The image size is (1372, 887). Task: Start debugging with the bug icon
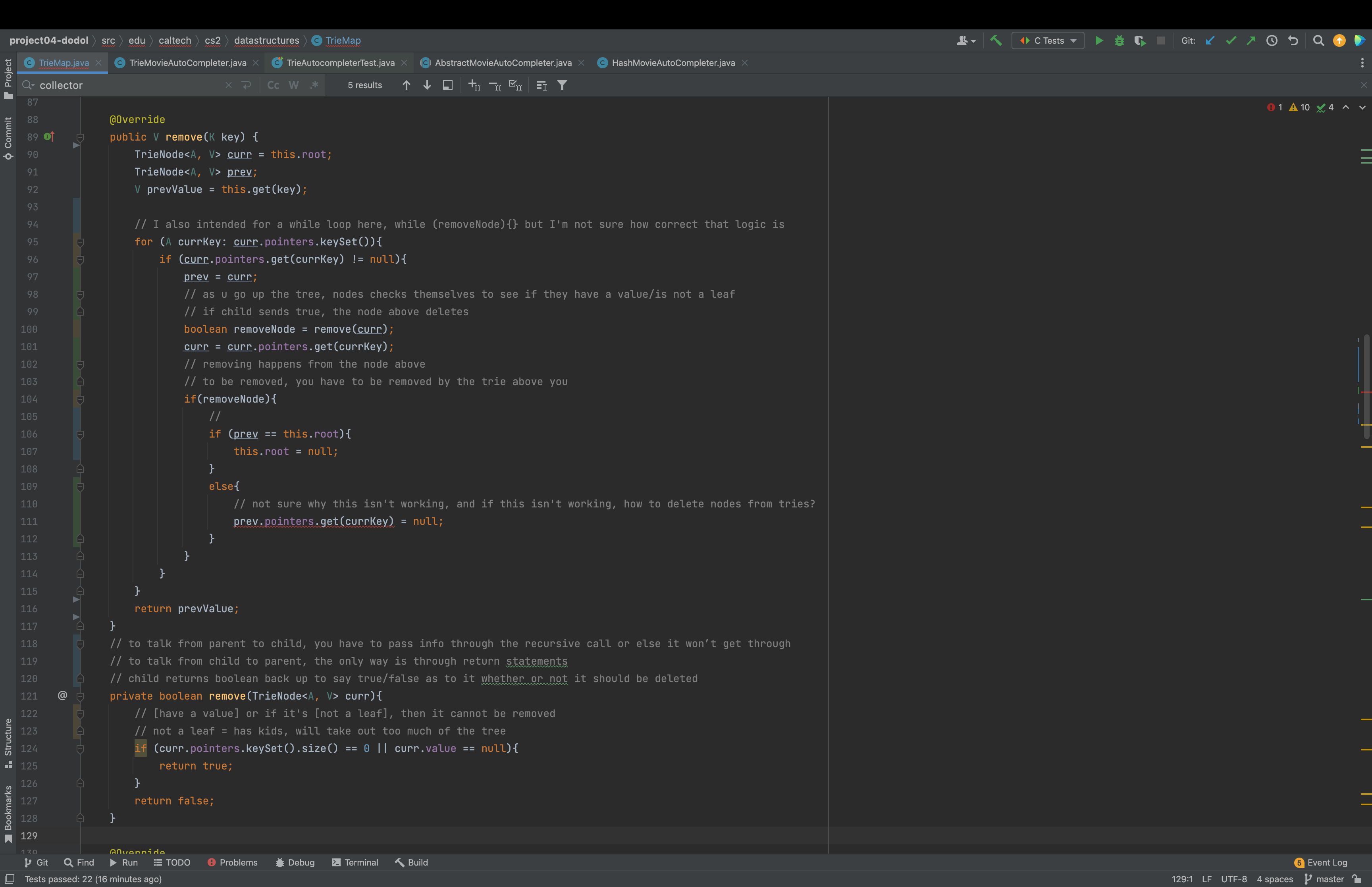click(x=1119, y=40)
